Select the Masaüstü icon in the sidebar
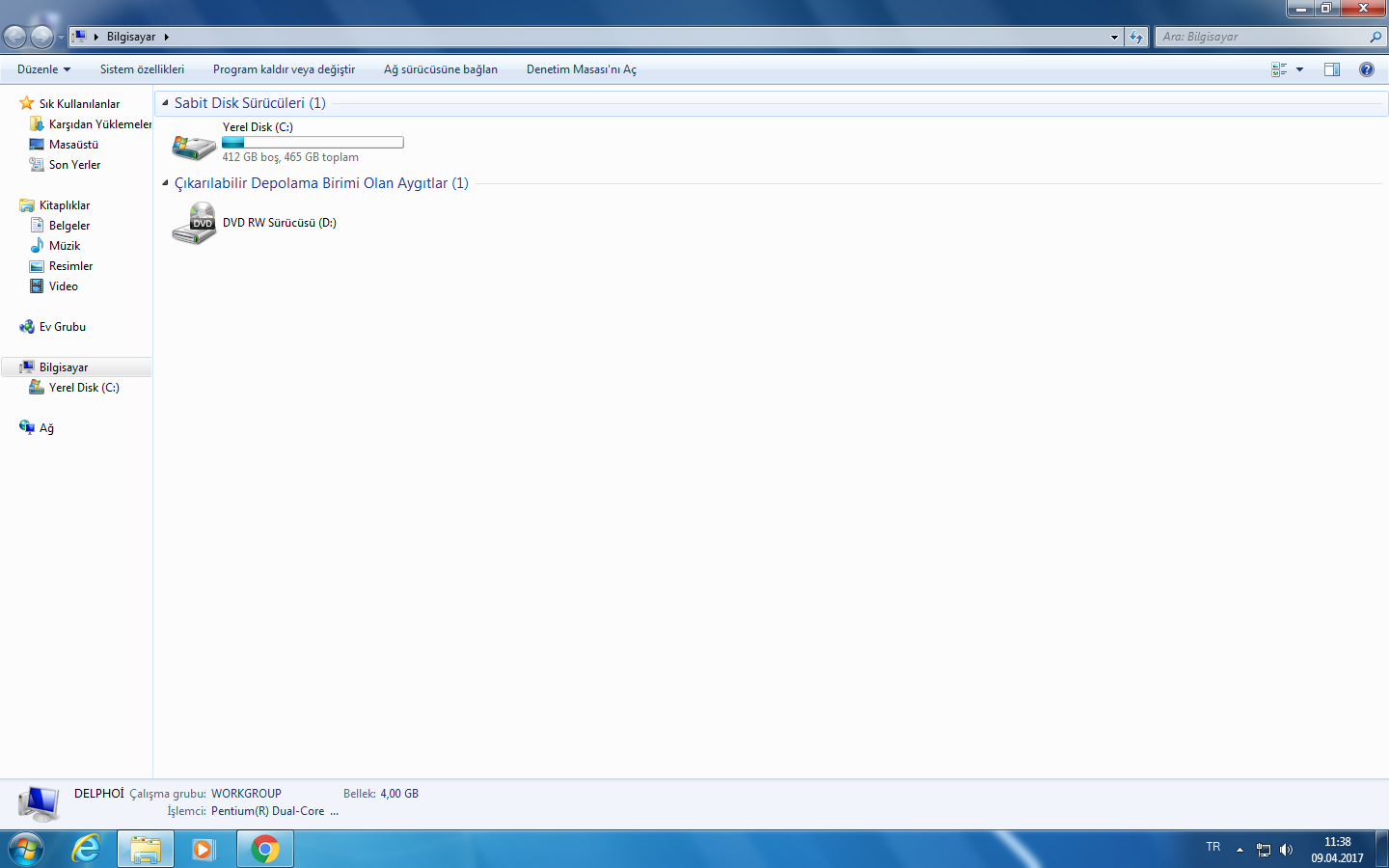Viewport: 1389px width, 868px height. [x=37, y=144]
